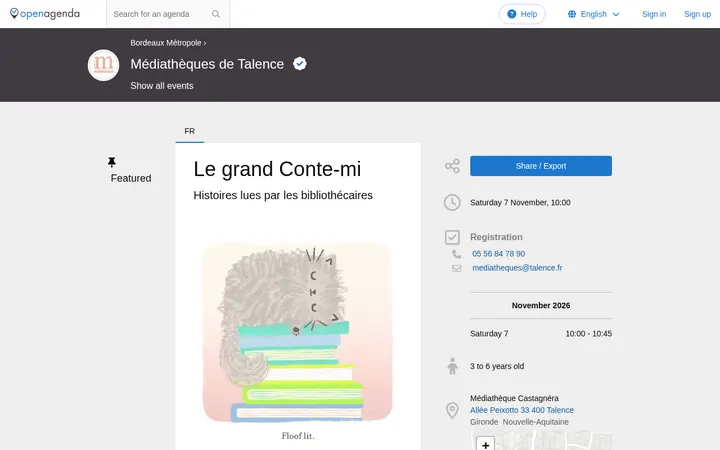Click the OpenAgenda logo

pyautogui.click(x=45, y=14)
